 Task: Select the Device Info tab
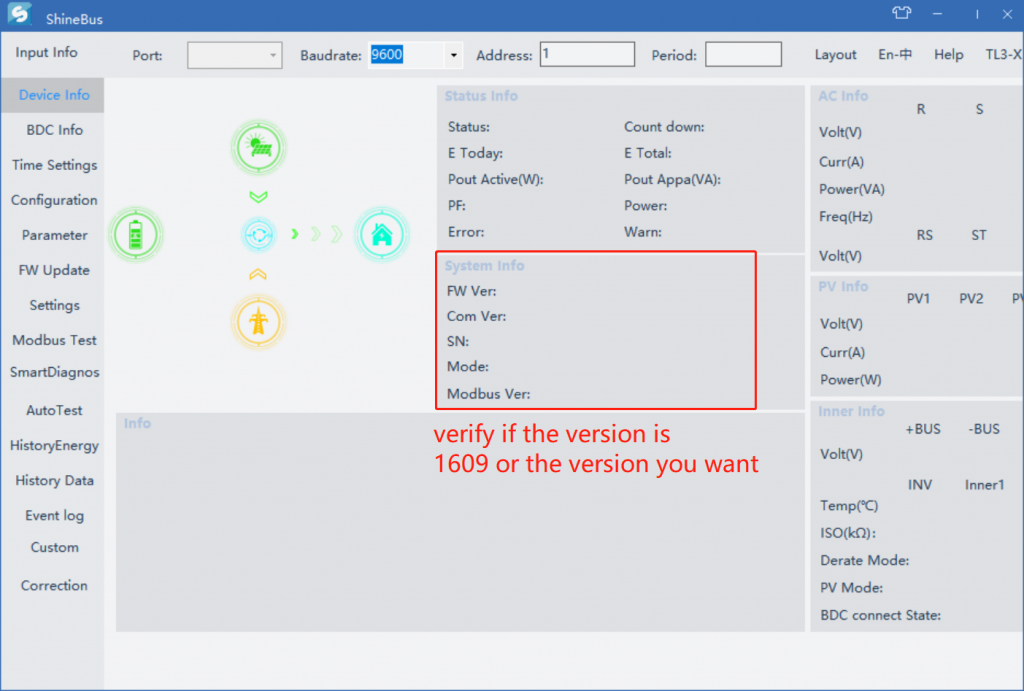pos(54,95)
